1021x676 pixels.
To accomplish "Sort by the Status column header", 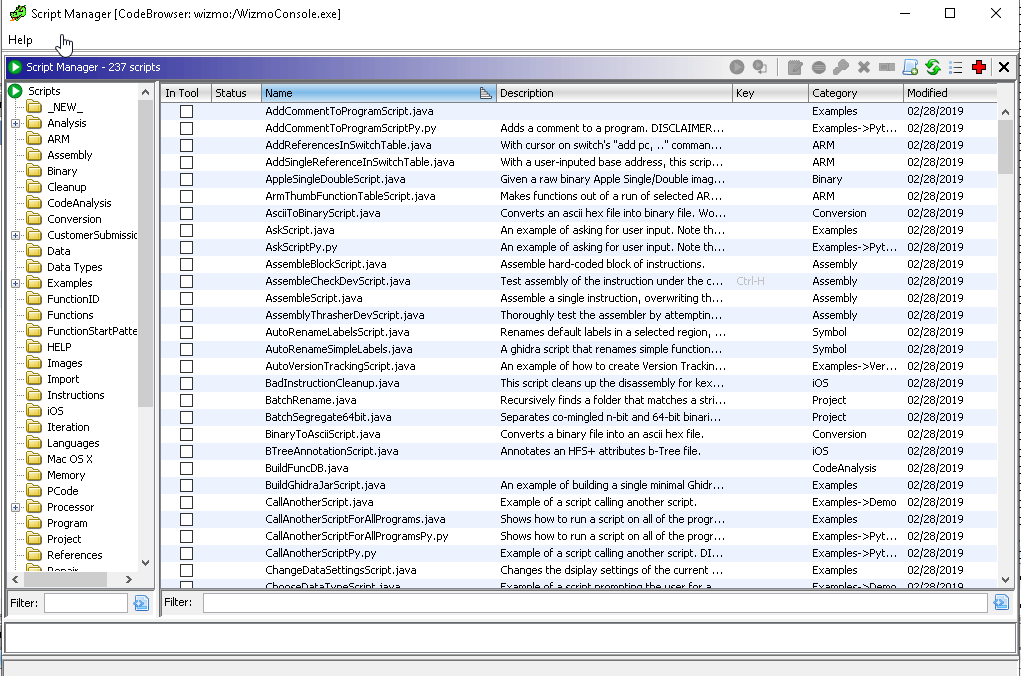I will 236,93.
